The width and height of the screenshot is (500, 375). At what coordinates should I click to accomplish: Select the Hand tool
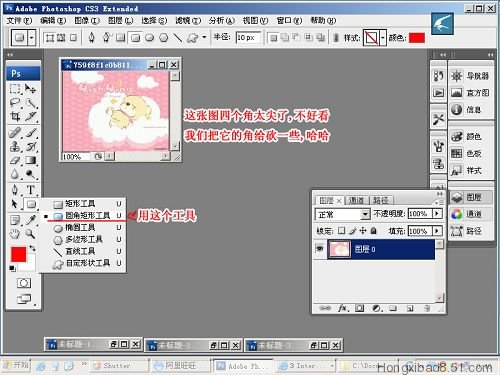[x=15, y=234]
